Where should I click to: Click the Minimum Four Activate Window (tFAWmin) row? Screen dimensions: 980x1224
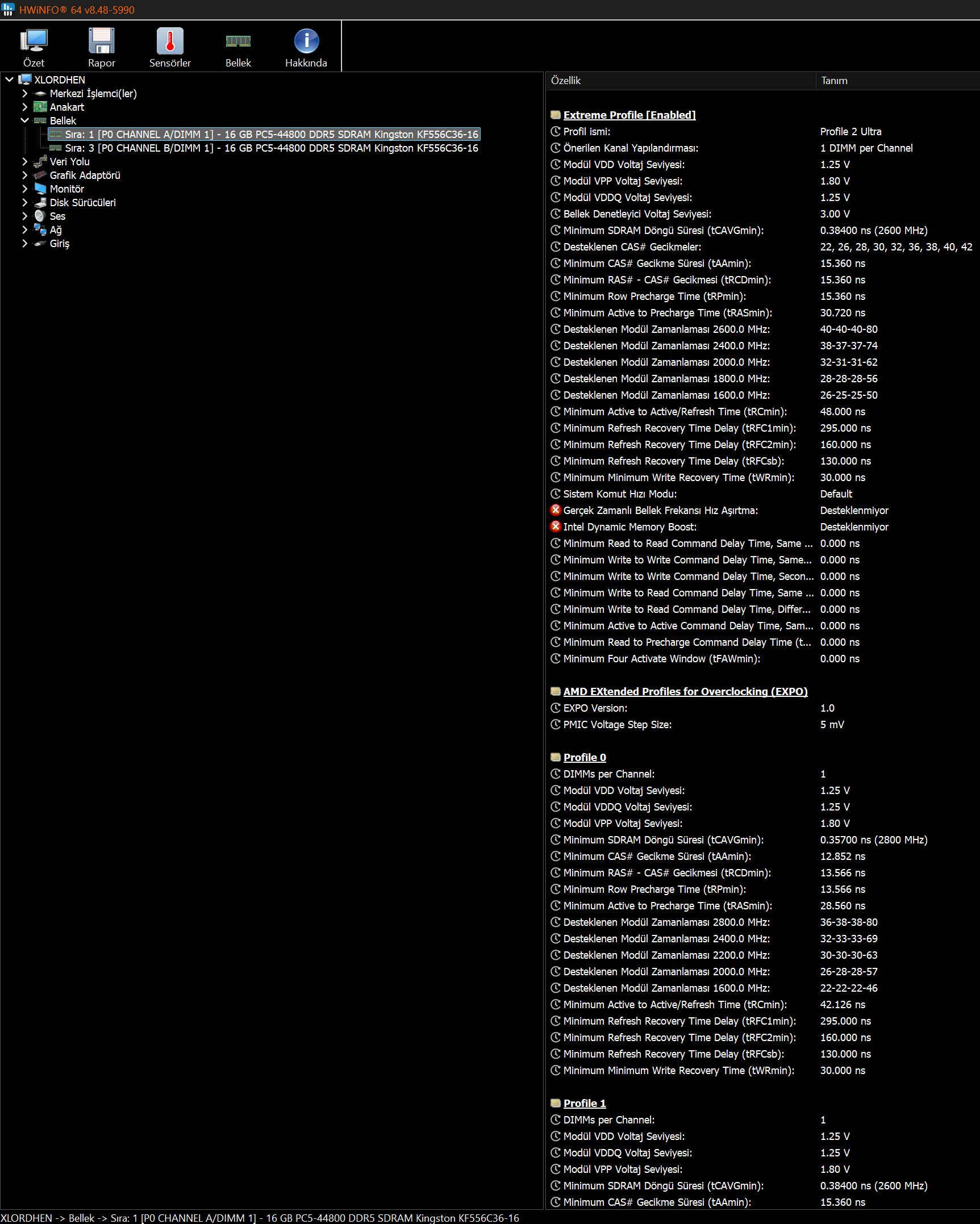(763, 659)
